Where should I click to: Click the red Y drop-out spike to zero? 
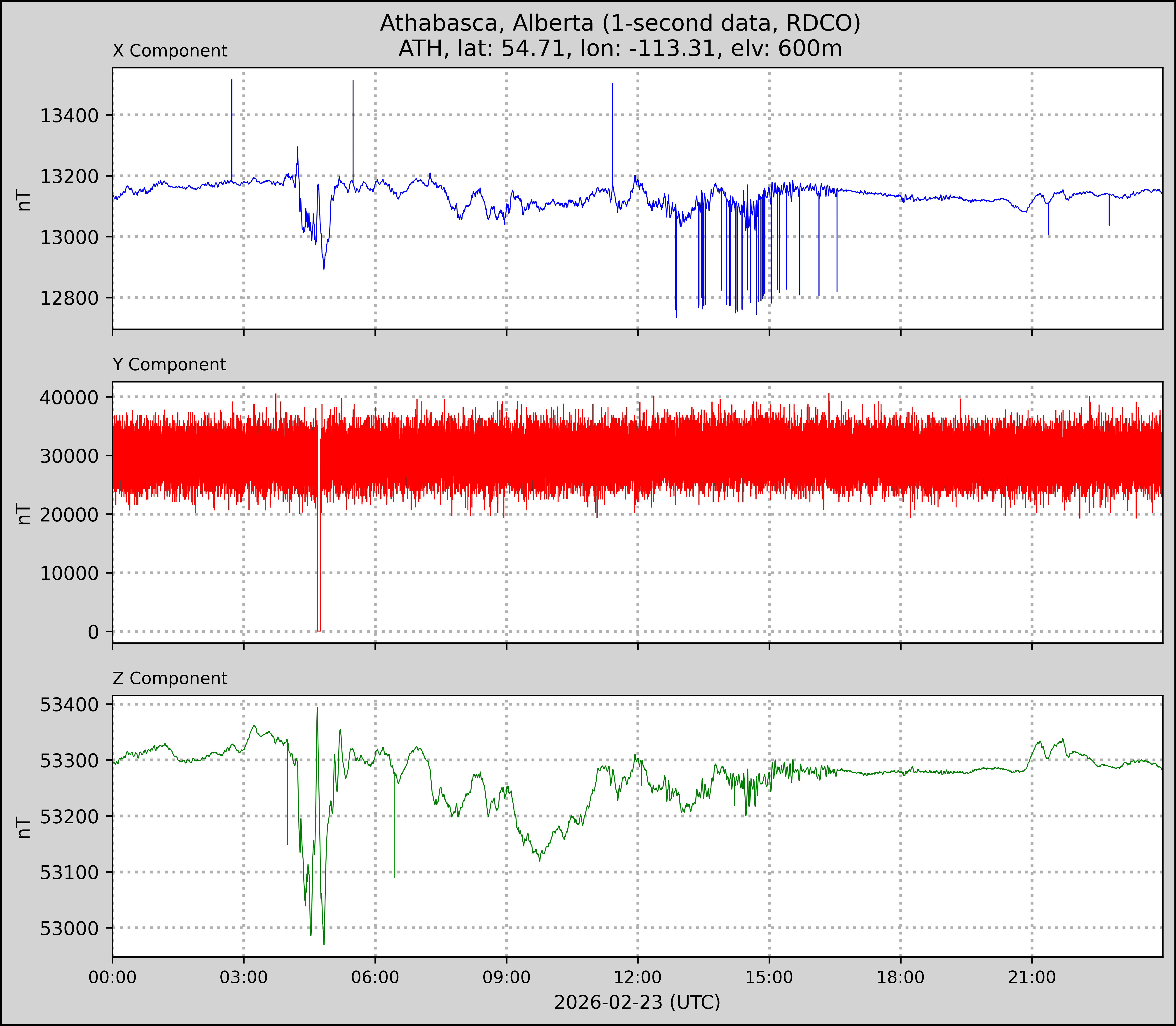coord(319,573)
